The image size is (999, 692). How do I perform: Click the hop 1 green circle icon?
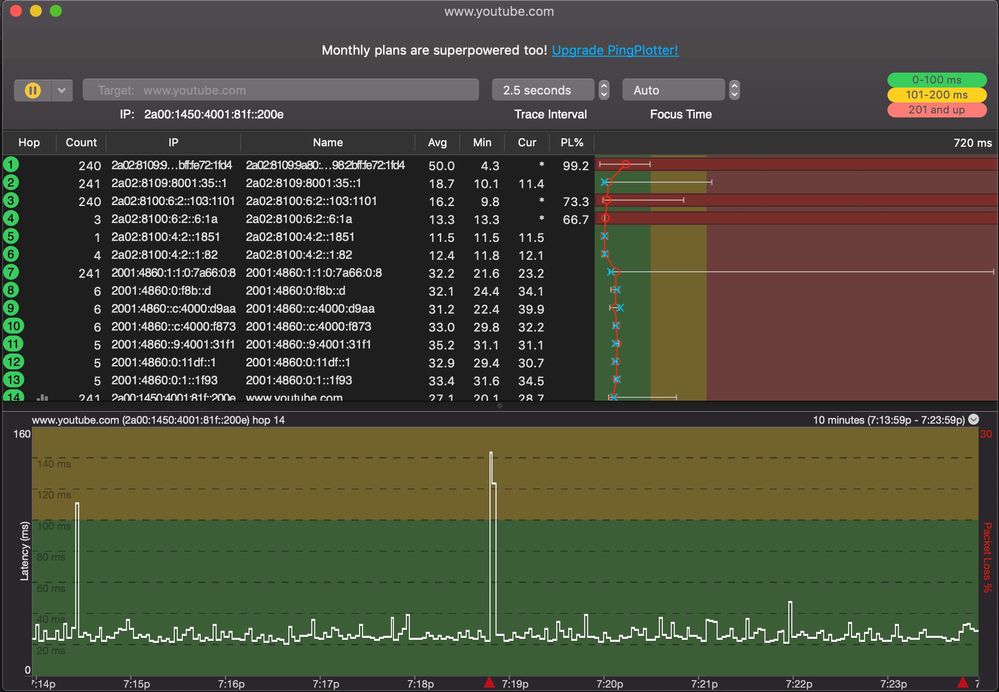[11, 166]
